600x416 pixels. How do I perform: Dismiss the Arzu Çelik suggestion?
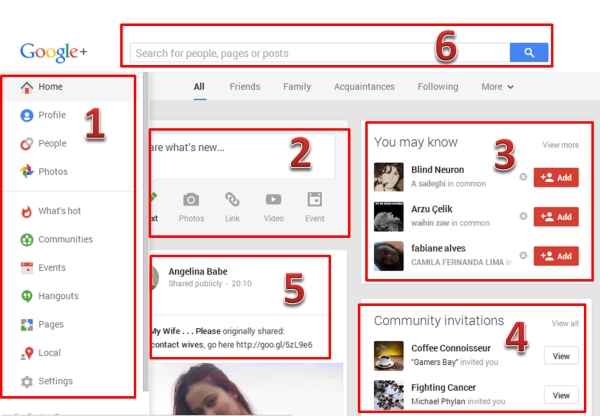click(x=523, y=216)
